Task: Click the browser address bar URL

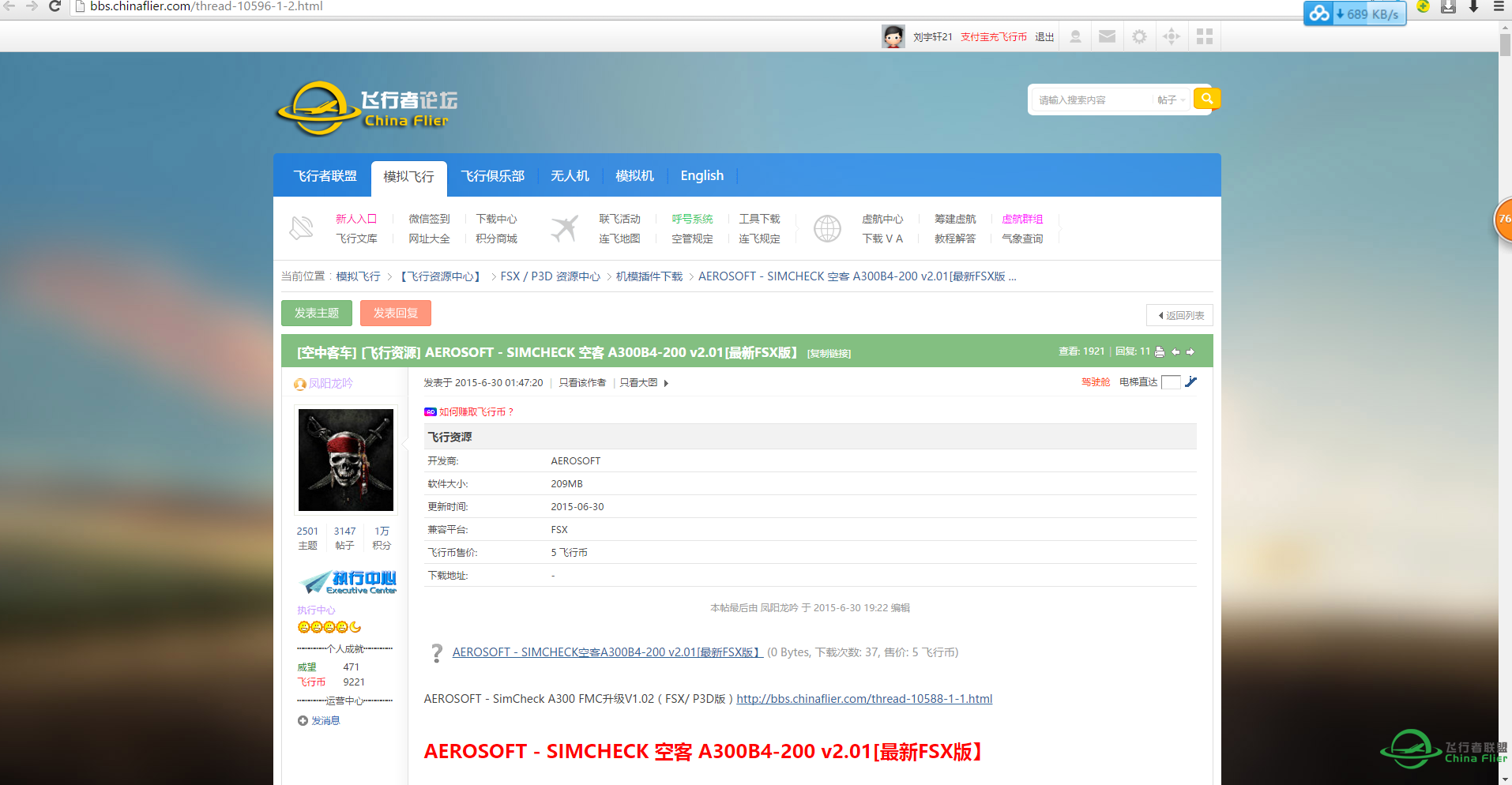Action: 205,6
